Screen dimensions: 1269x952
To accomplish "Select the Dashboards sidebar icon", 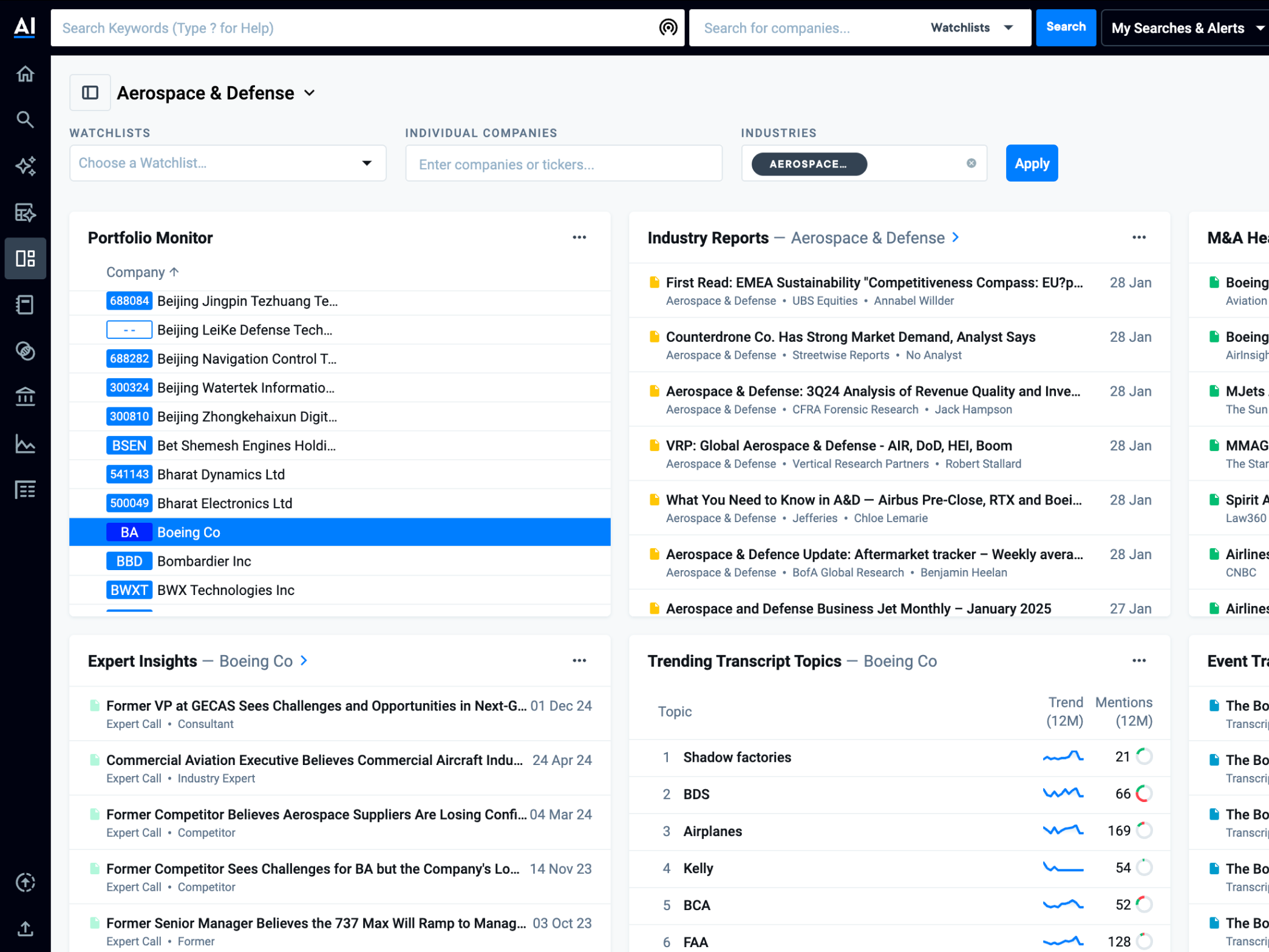I will coord(25,259).
